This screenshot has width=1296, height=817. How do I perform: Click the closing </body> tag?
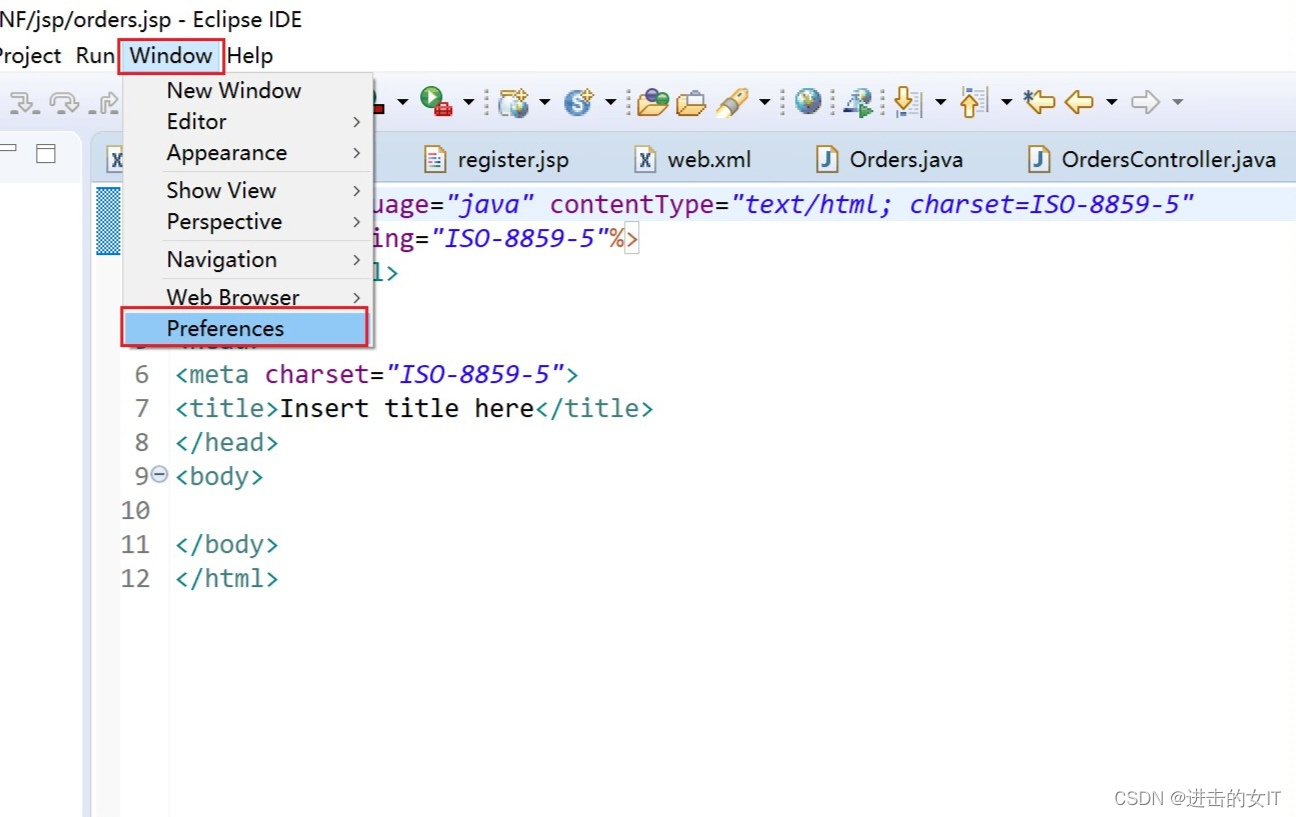(x=227, y=544)
